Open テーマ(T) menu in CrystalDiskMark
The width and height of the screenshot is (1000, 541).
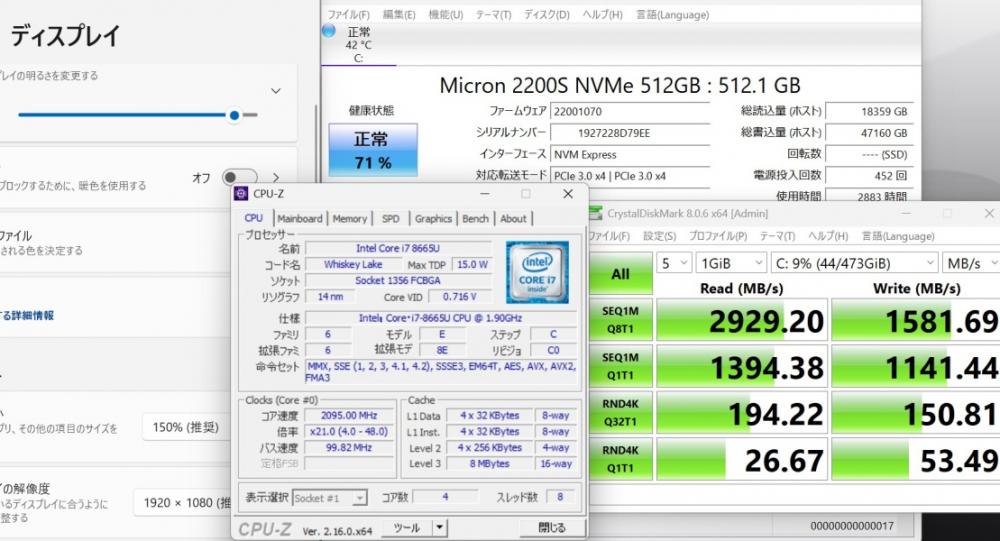pos(777,236)
